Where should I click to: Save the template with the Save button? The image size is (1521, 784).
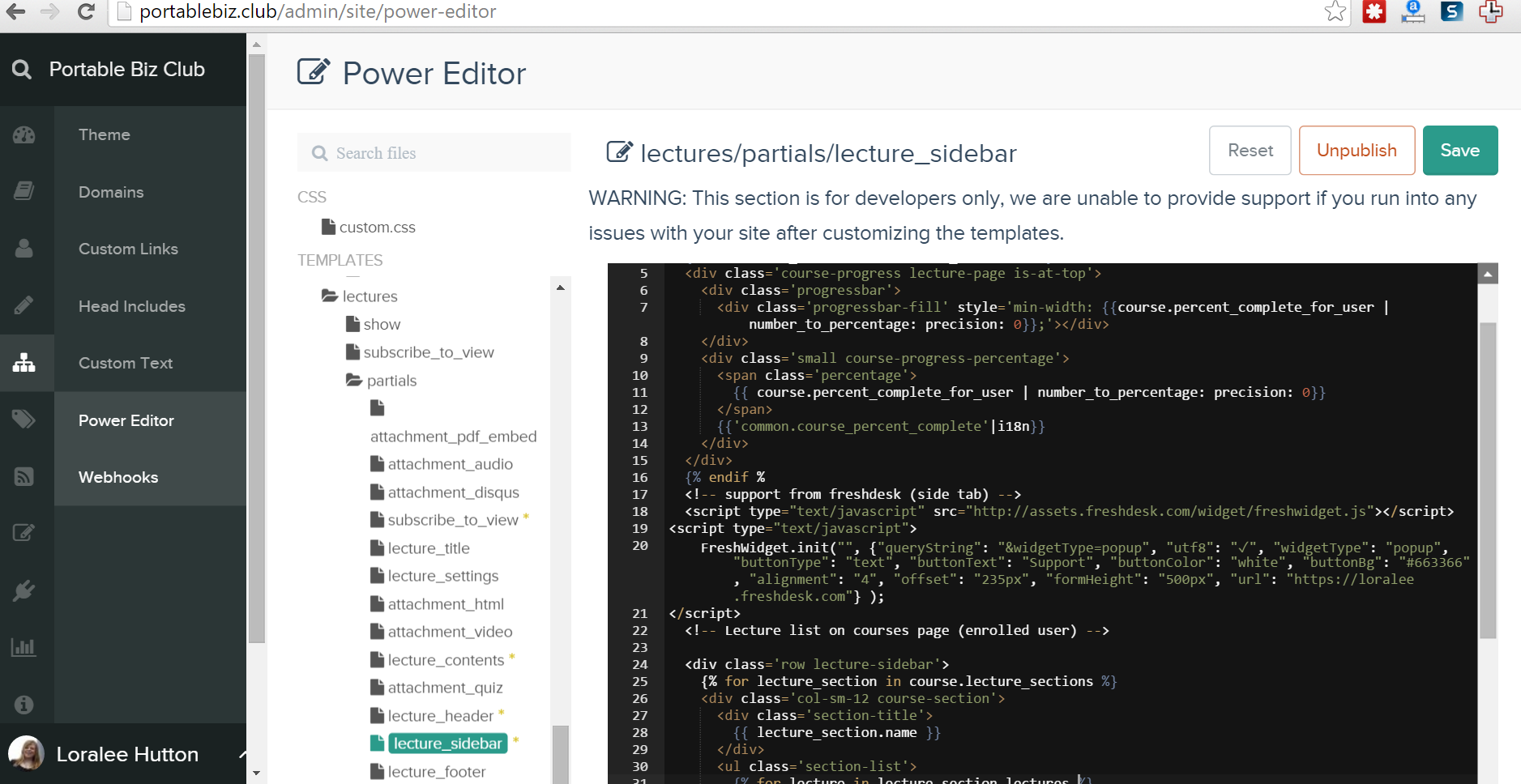pos(1460,151)
